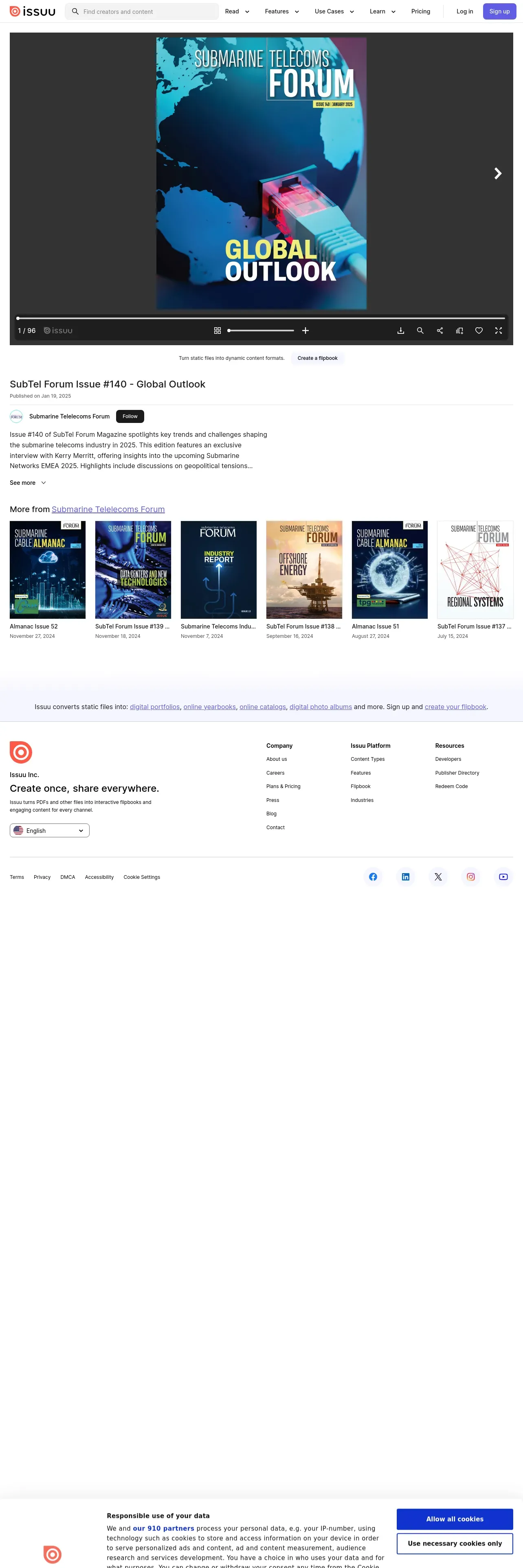The width and height of the screenshot is (523, 1568).
Task: Click Create a flipbook button
Action: point(317,358)
